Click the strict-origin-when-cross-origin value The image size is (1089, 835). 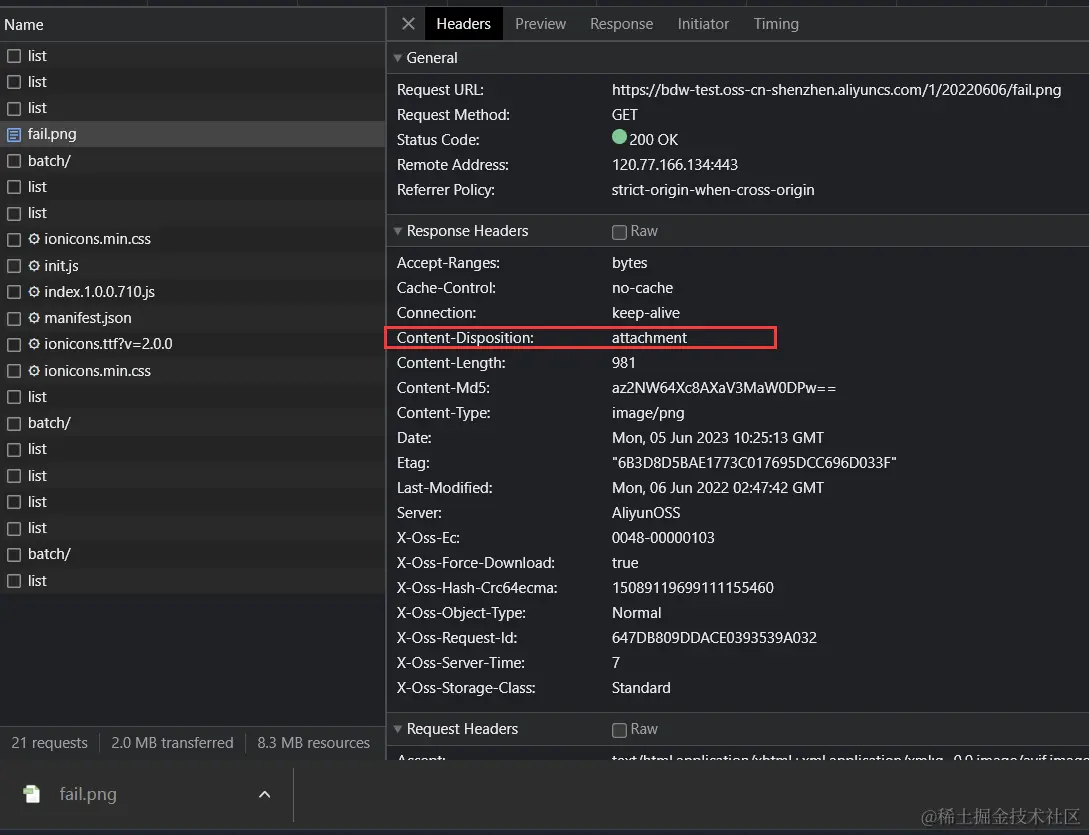[x=713, y=190]
